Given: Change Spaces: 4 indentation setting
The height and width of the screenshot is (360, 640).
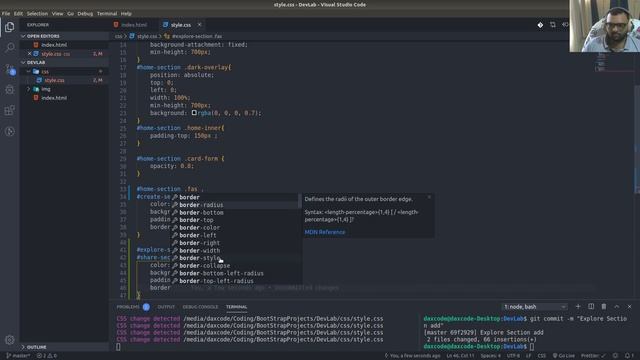Looking at the screenshot, I should (x=491, y=356).
